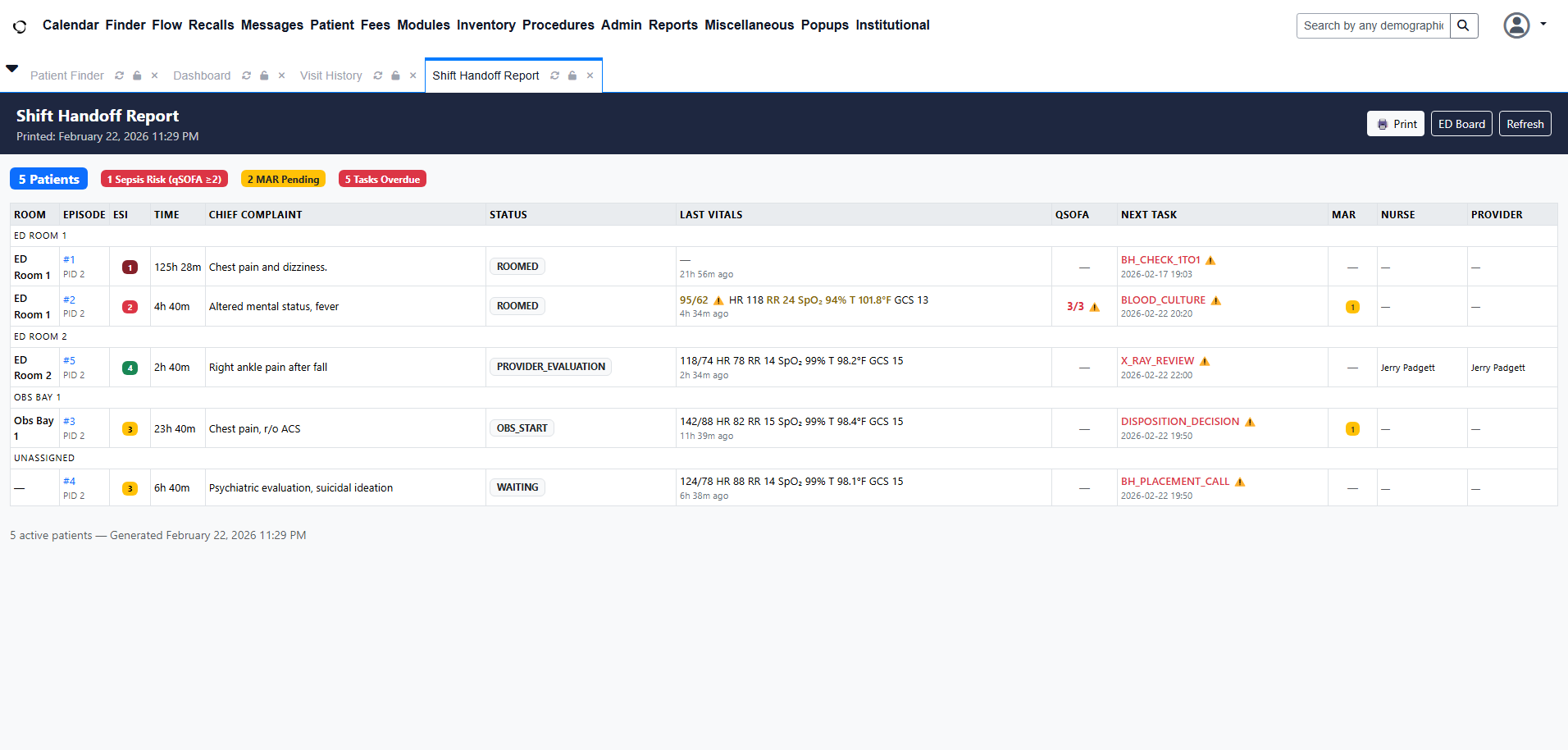The width and height of the screenshot is (1568, 750).
Task: Click the warning icon next to BLOOD_CULTURE task
Action: 1216,300
